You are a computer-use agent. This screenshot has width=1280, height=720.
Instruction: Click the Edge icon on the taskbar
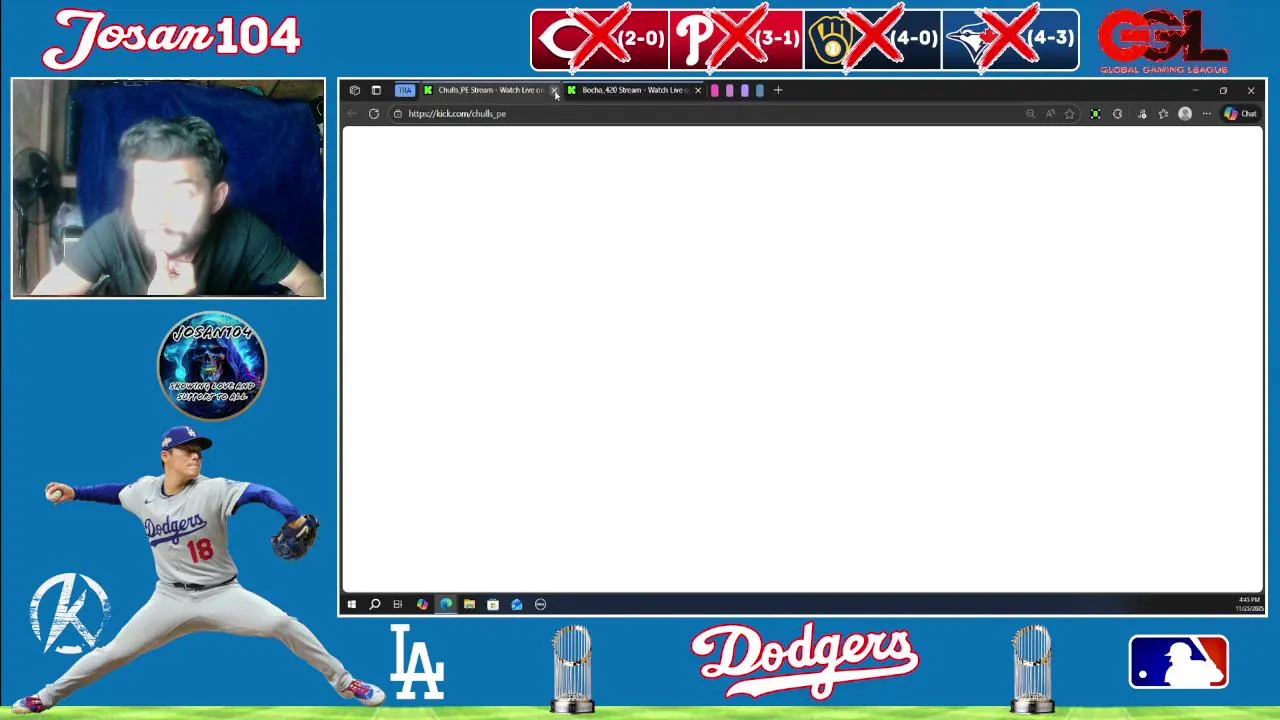[x=445, y=604]
